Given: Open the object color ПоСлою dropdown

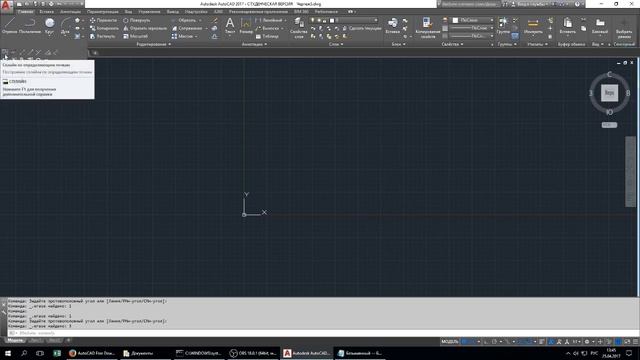Looking at the screenshot, I should pos(473,20).
